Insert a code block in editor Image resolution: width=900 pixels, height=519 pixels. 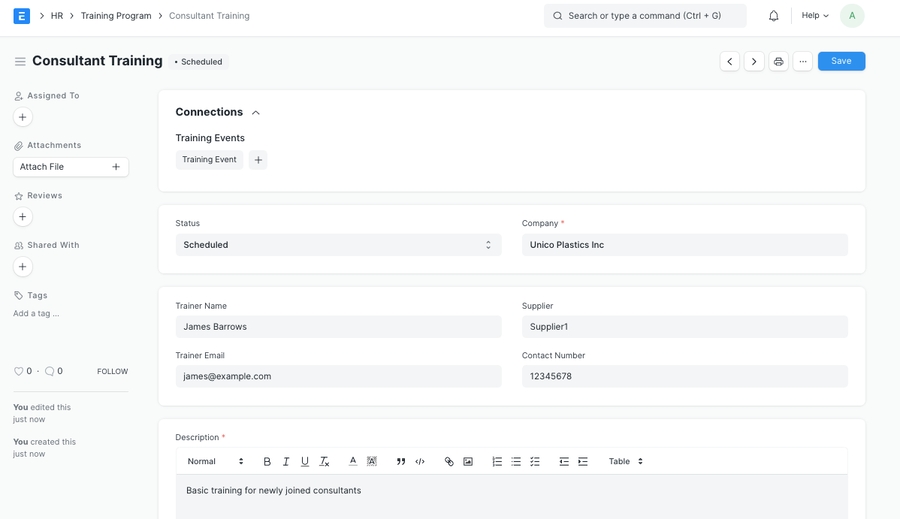coord(420,462)
